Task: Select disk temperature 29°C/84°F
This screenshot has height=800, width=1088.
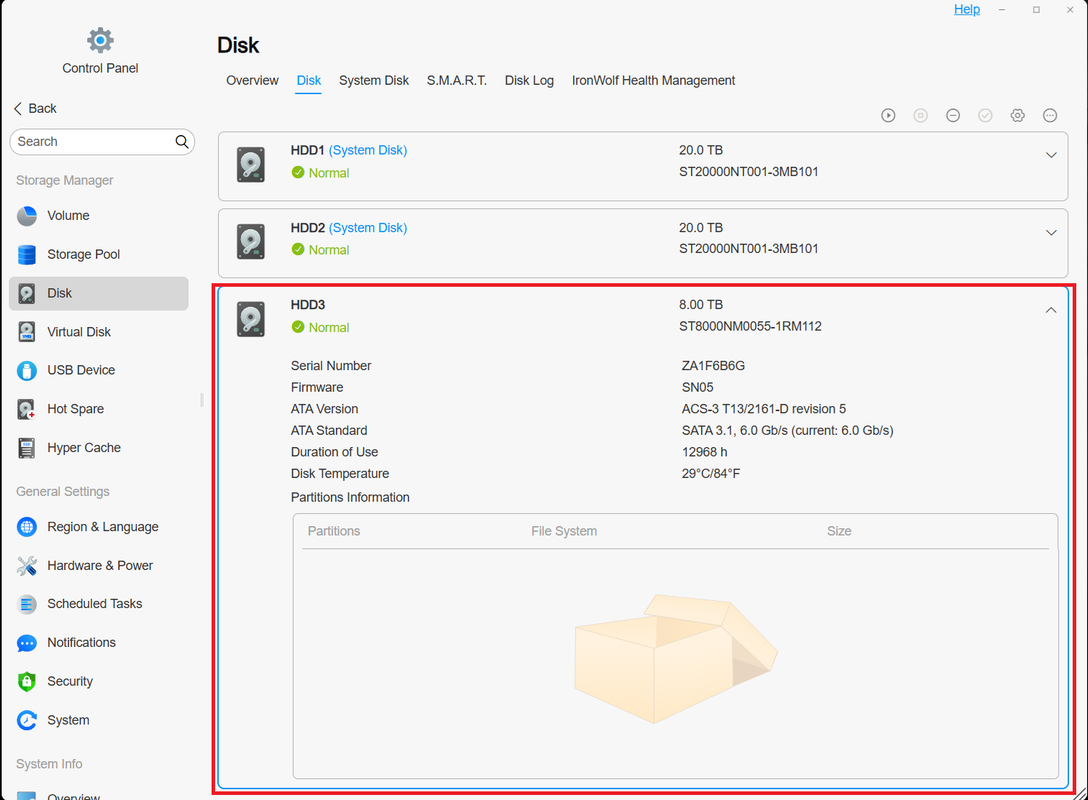Action: coord(711,474)
